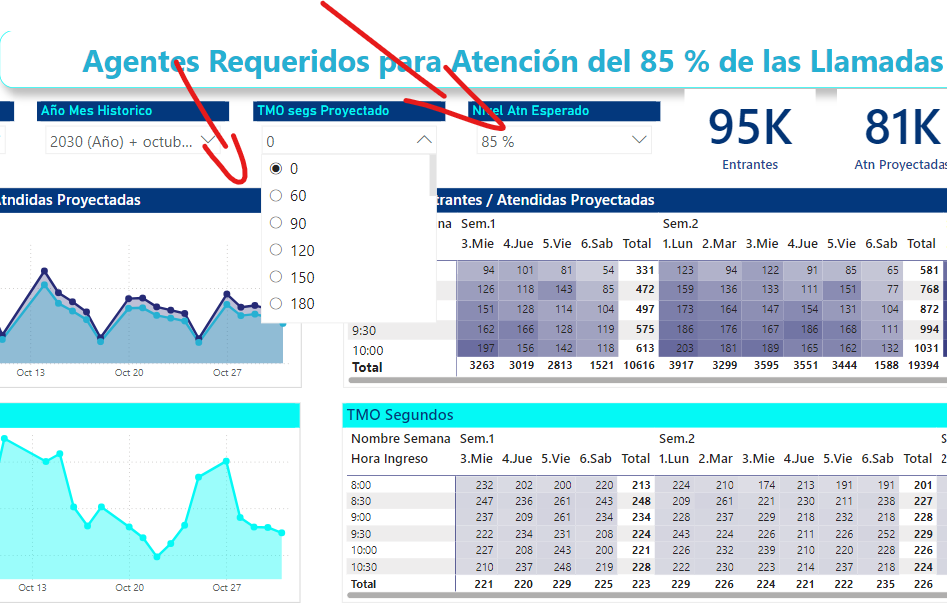Open the Nivel Atn Esperado dropdown
947x608 pixels.
(x=638, y=141)
